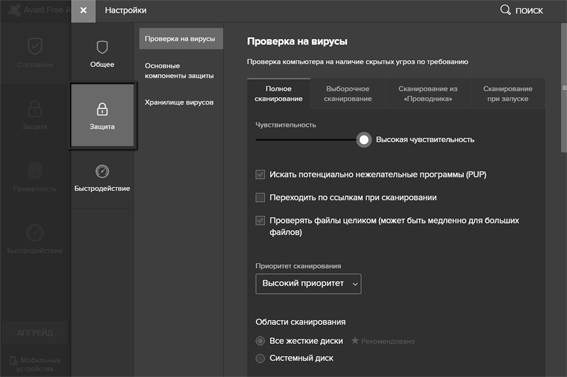Screen dimensions: 567x377
Task: Open the Высокий приоритет dropdown
Action: [308, 284]
